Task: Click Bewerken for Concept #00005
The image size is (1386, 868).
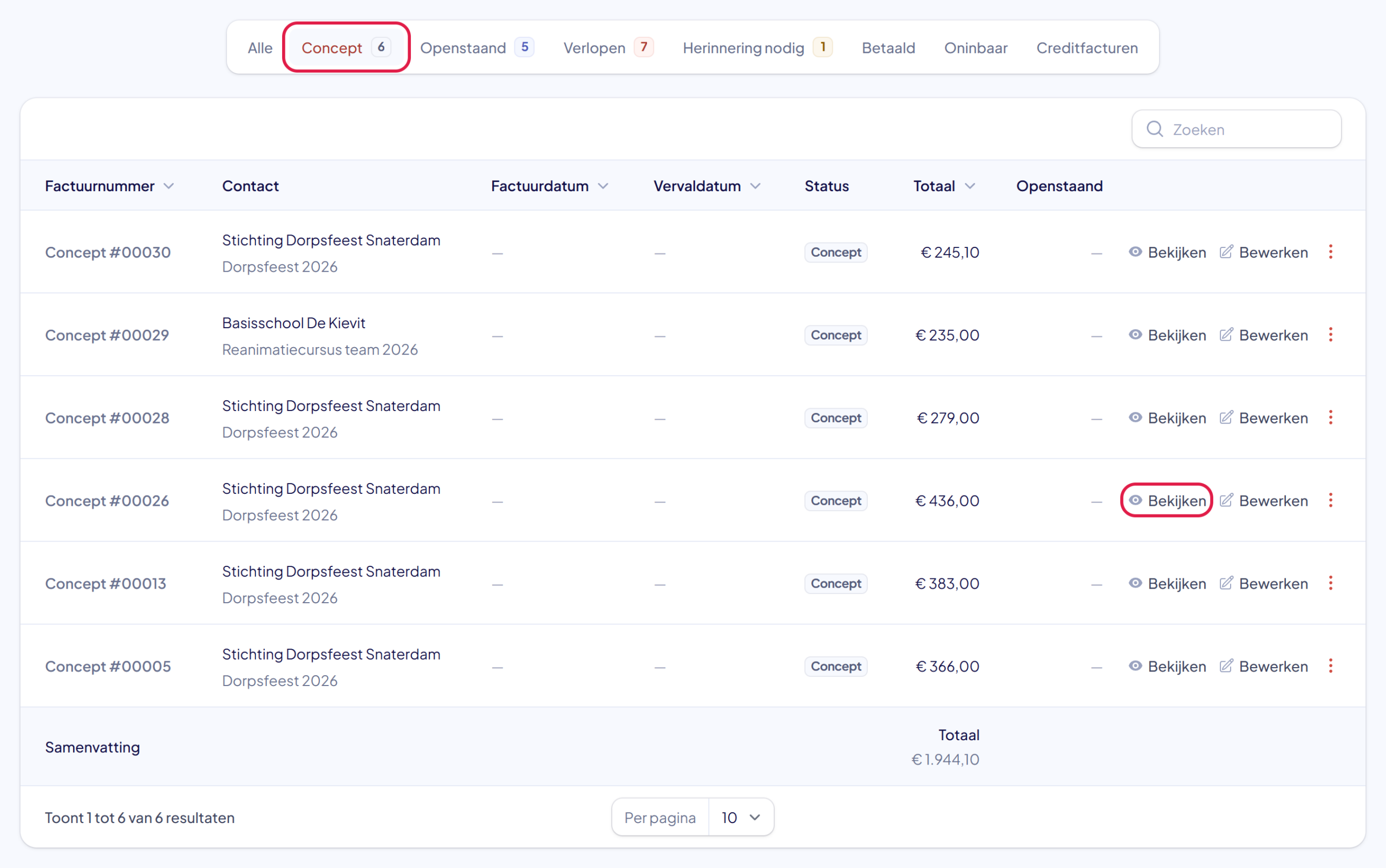Action: 1264,666
